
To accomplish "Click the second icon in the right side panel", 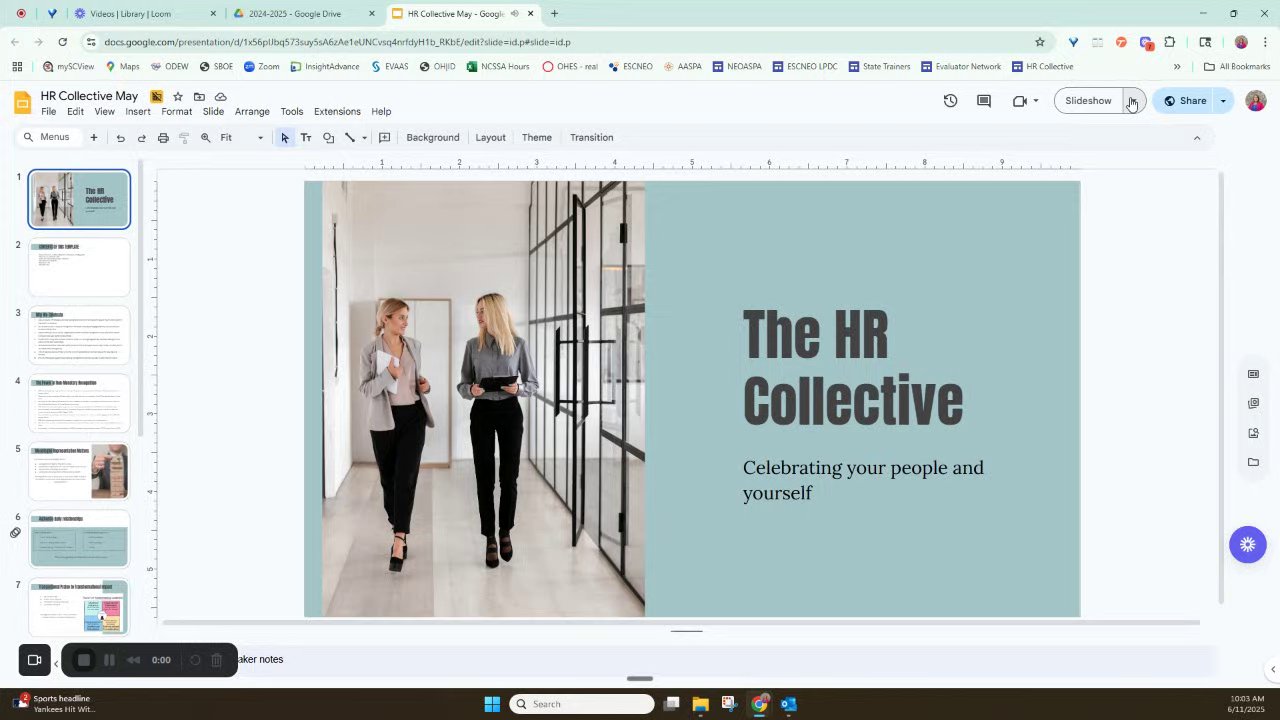I will pyautogui.click(x=1253, y=403).
